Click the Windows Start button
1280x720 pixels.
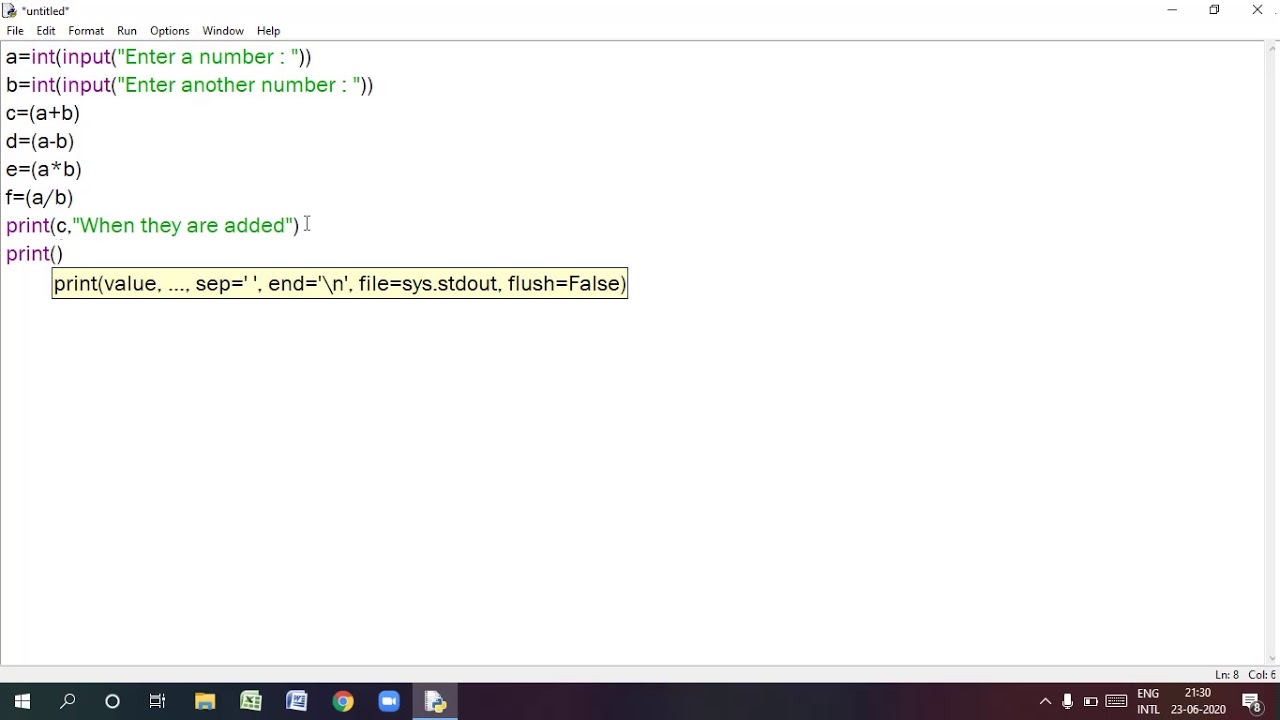(x=22, y=702)
